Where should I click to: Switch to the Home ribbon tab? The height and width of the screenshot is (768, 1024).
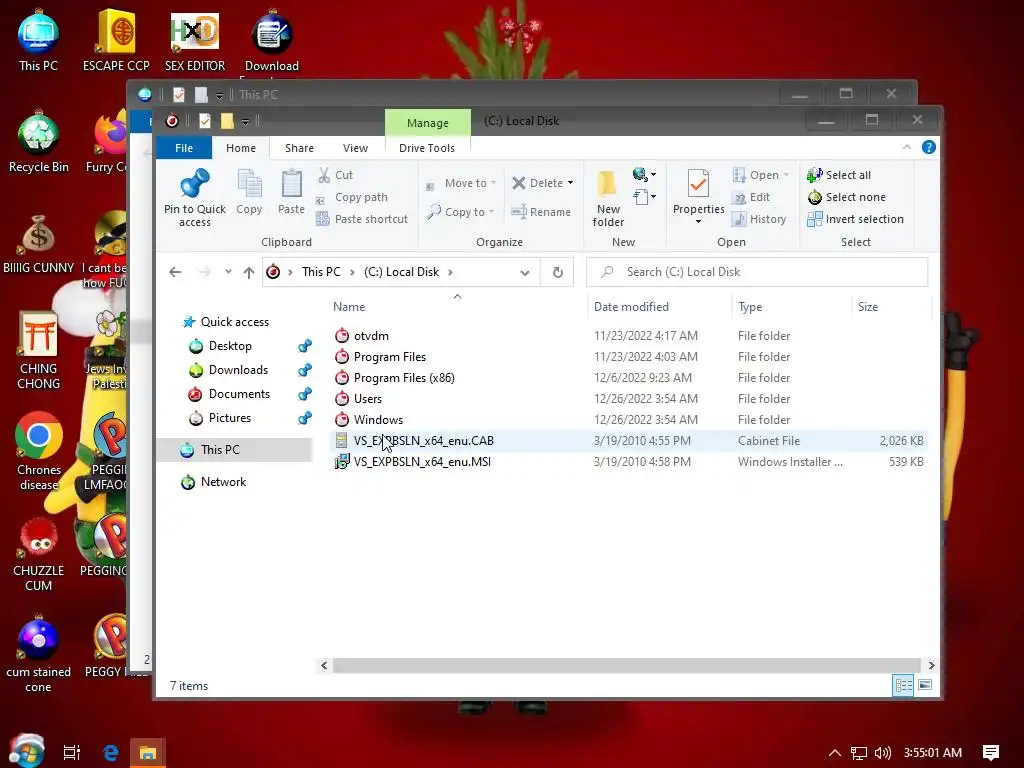tap(241, 148)
